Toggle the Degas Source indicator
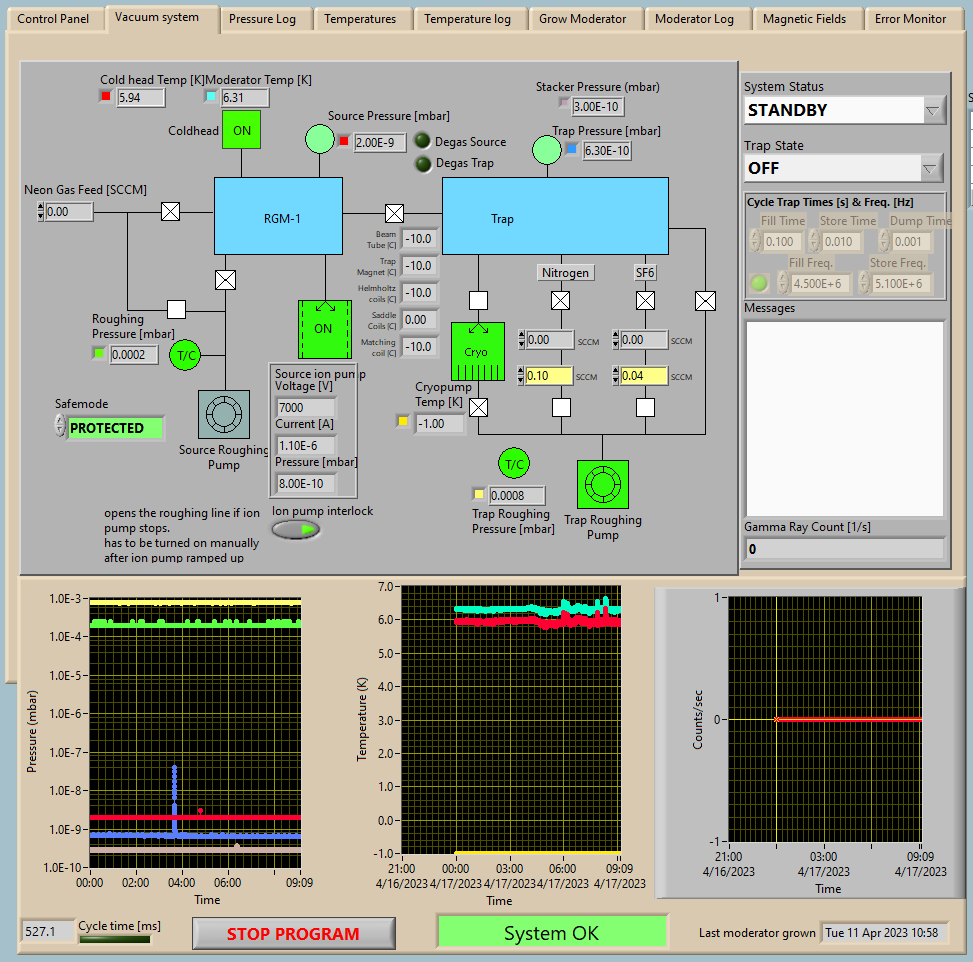 coord(423,141)
